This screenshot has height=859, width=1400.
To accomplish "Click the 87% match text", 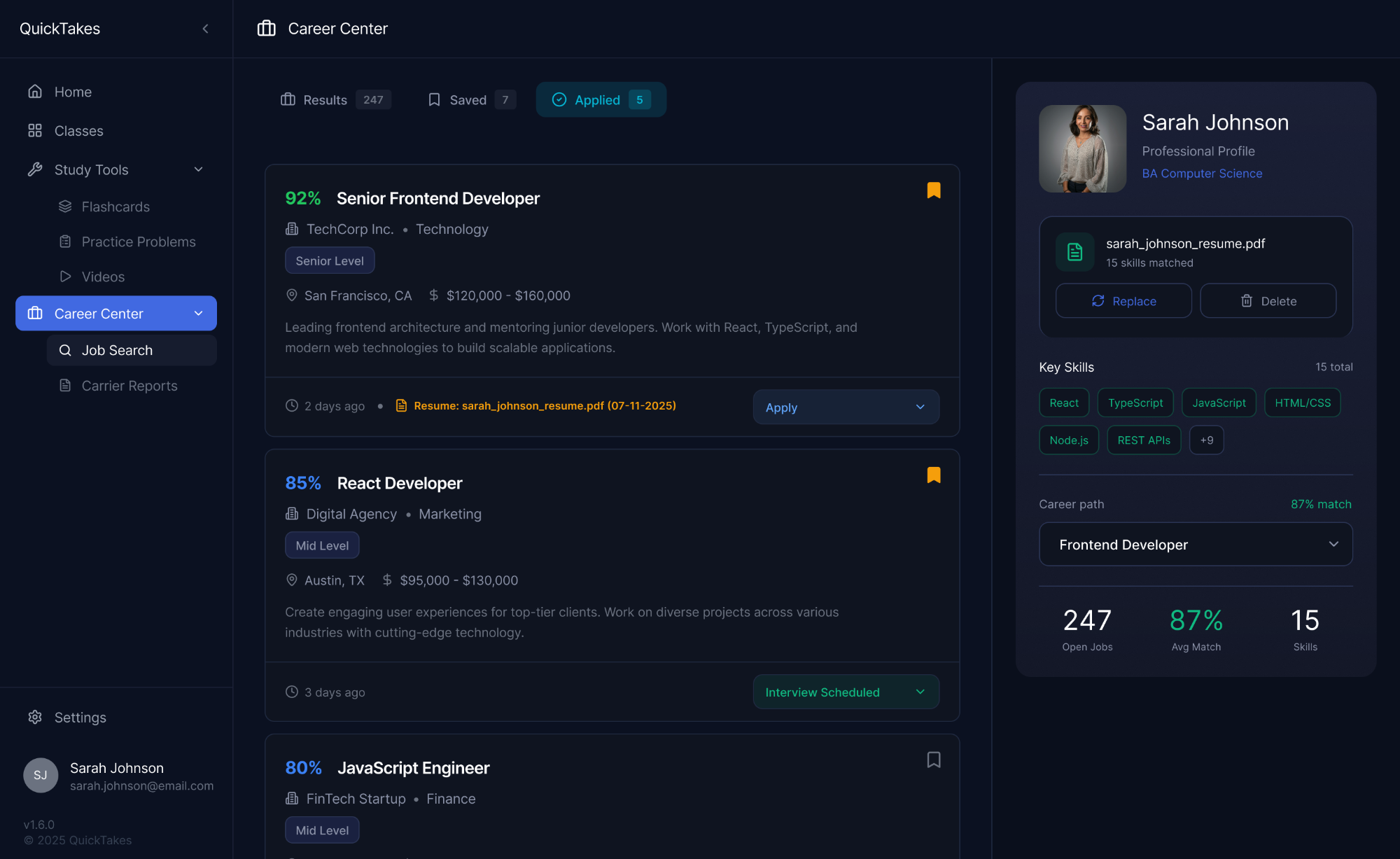I will (1321, 504).
